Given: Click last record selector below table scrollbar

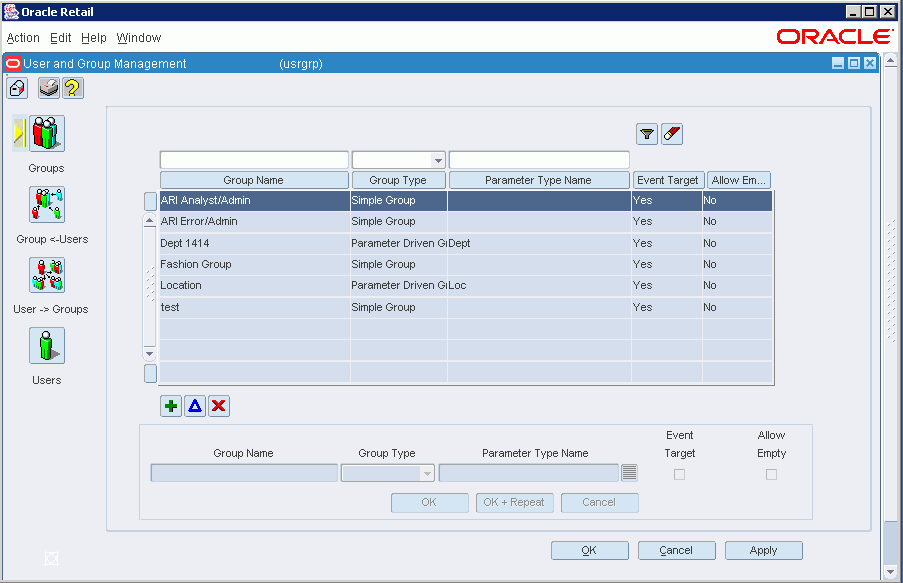Looking at the screenshot, I should pos(150,373).
